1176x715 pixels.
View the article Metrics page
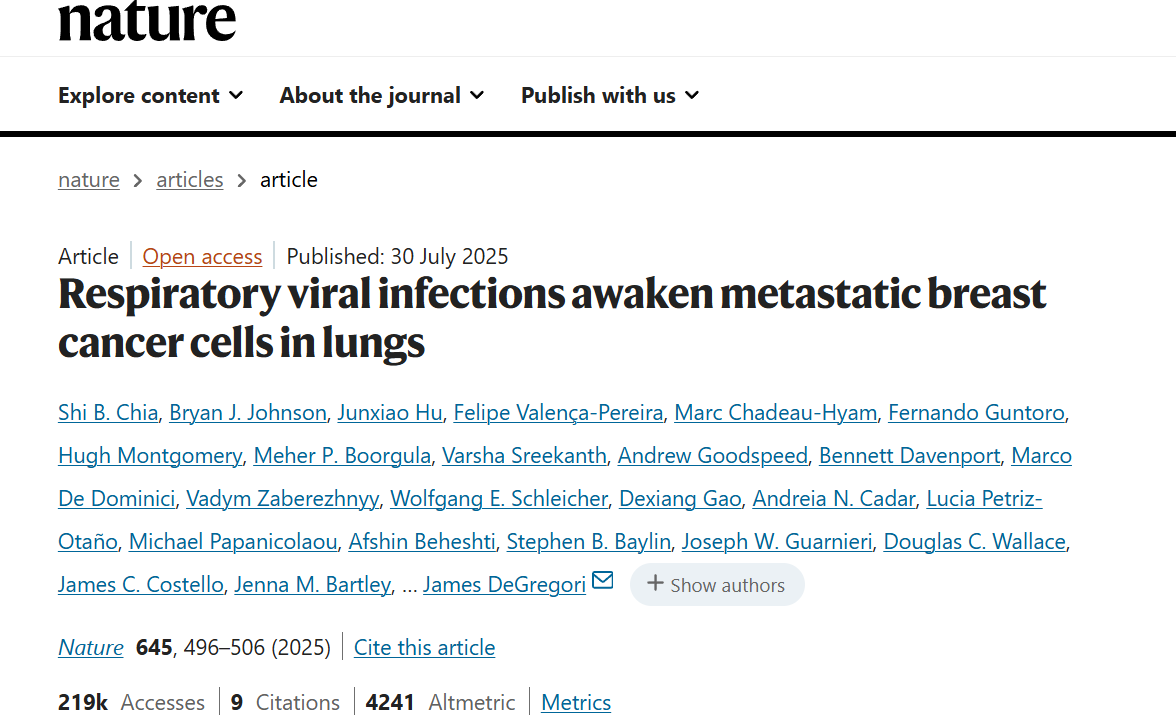click(x=575, y=702)
